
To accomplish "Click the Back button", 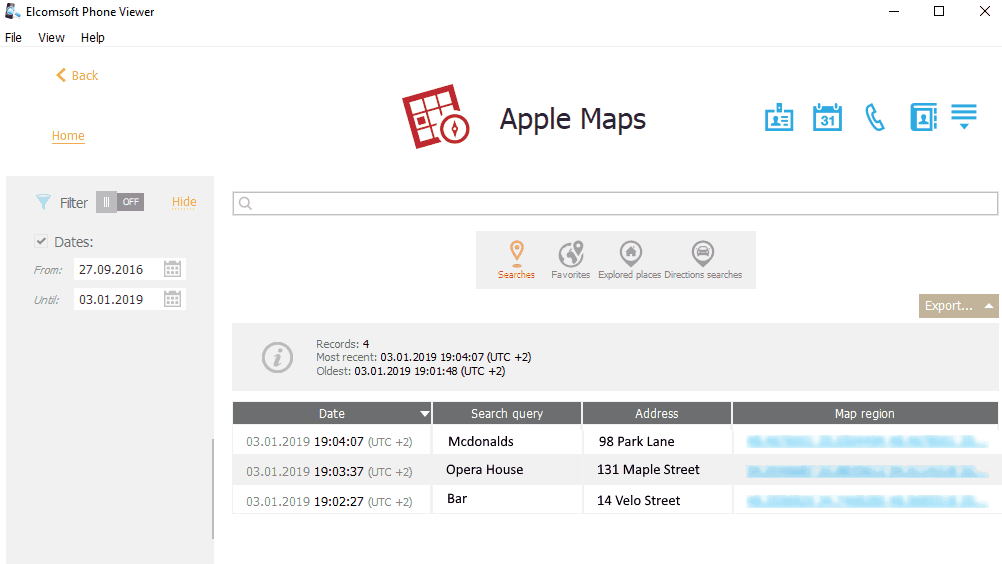I will (x=77, y=75).
